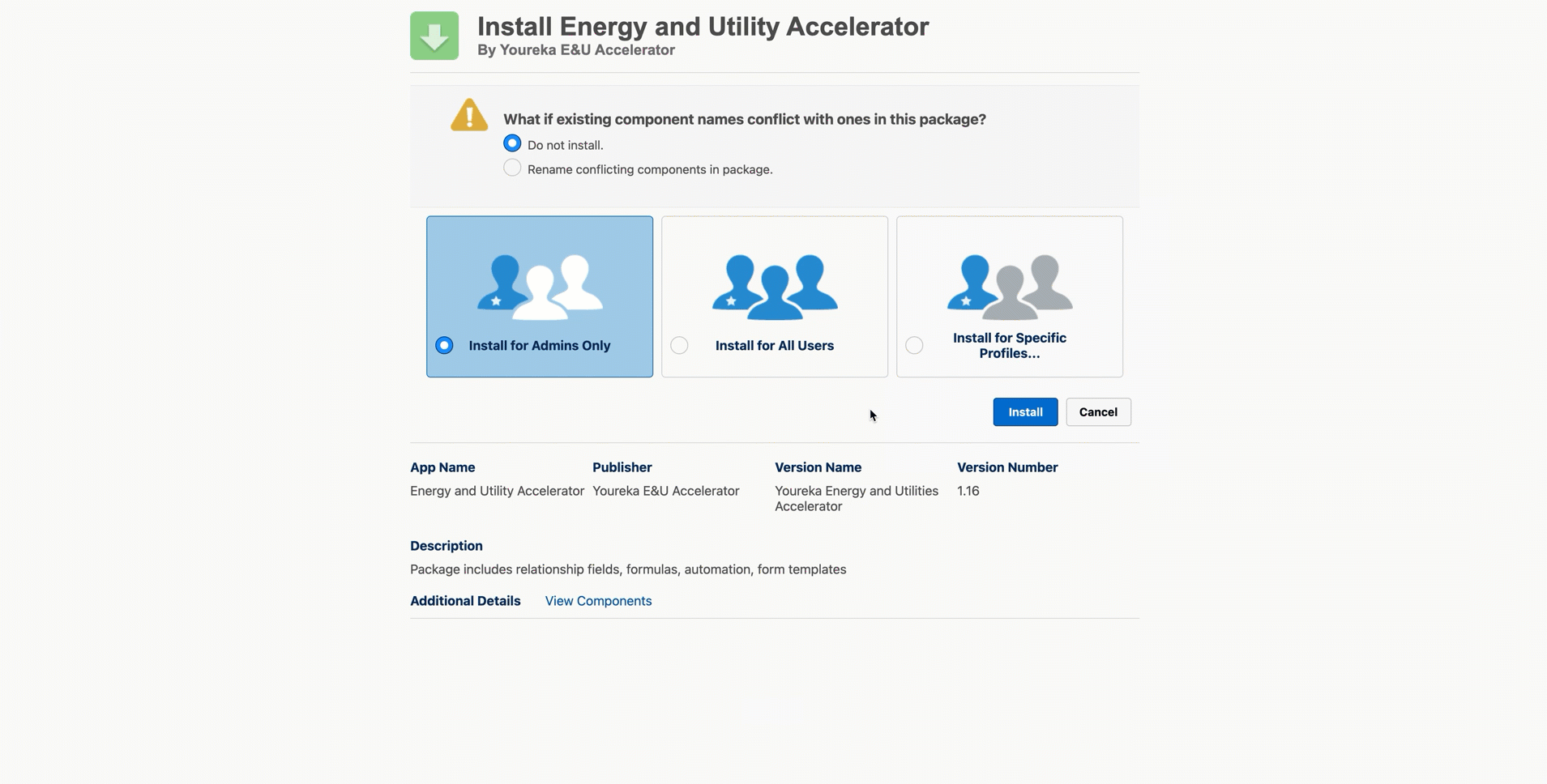Select Install for Admins Only radio
The width and height of the screenshot is (1547, 784).
pyautogui.click(x=444, y=345)
